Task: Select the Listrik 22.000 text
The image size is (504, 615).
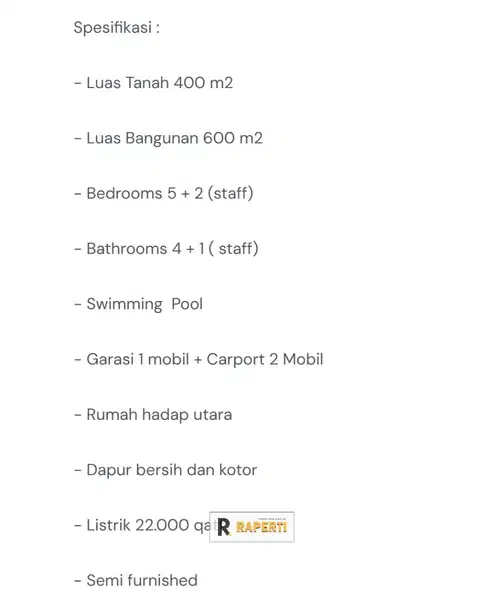Action: coord(138,525)
